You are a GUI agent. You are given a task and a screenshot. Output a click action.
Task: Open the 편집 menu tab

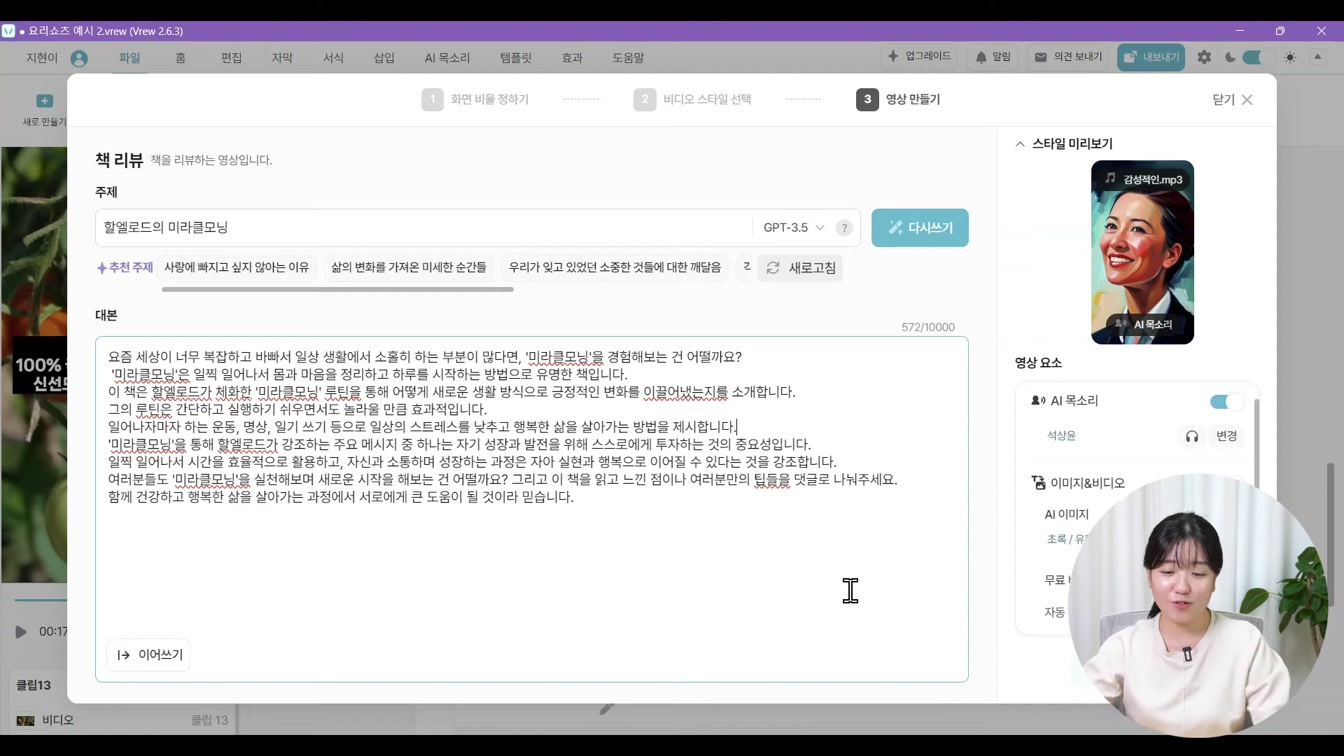click(x=231, y=58)
